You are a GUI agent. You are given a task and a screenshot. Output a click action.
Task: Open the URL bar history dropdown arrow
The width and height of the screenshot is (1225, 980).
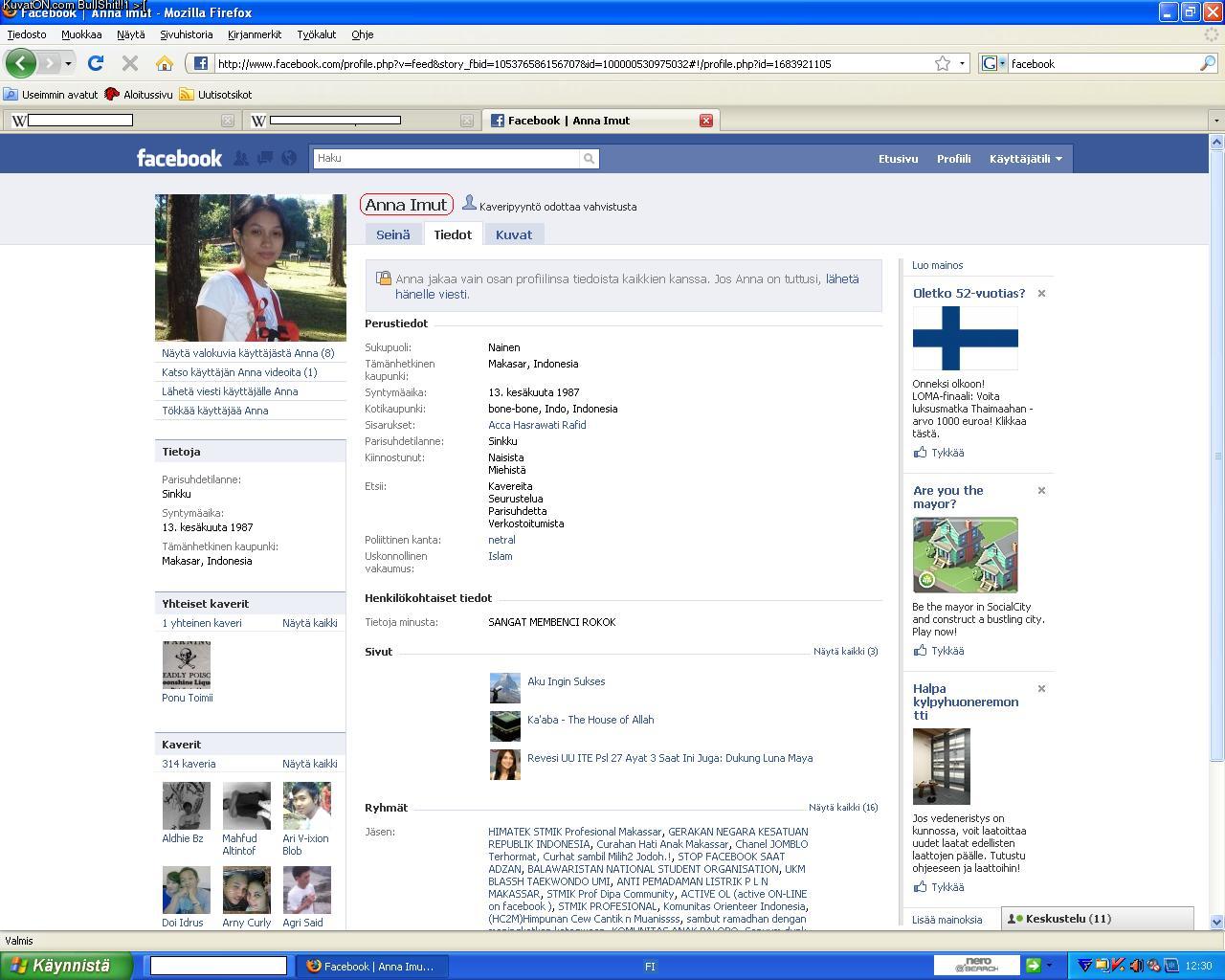tap(962, 63)
